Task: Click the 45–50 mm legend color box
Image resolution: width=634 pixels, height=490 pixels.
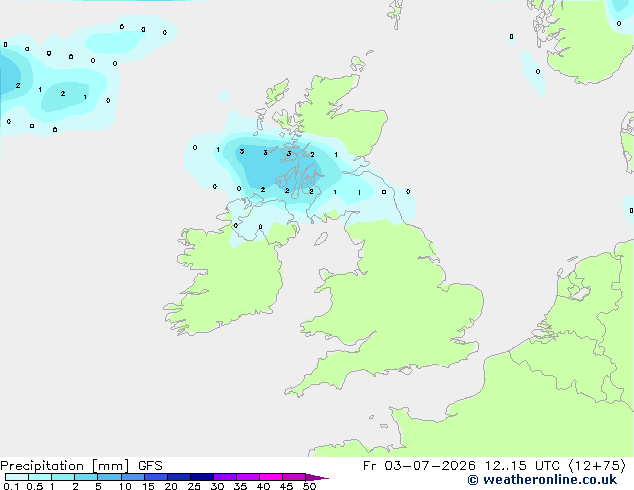Action: click(294, 477)
